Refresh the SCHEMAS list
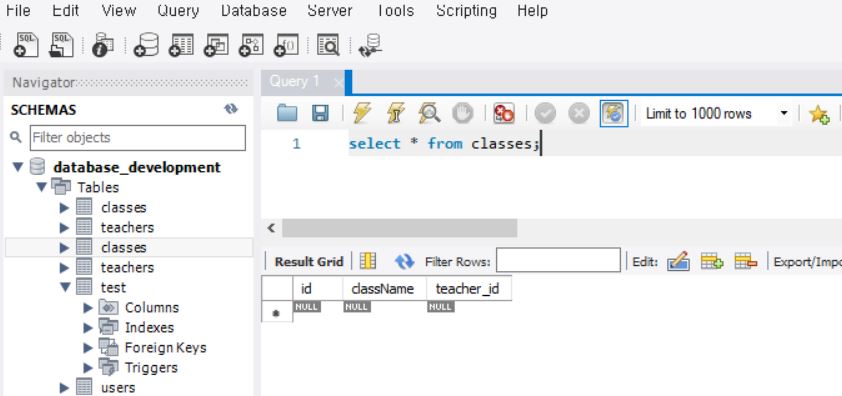 [231, 109]
